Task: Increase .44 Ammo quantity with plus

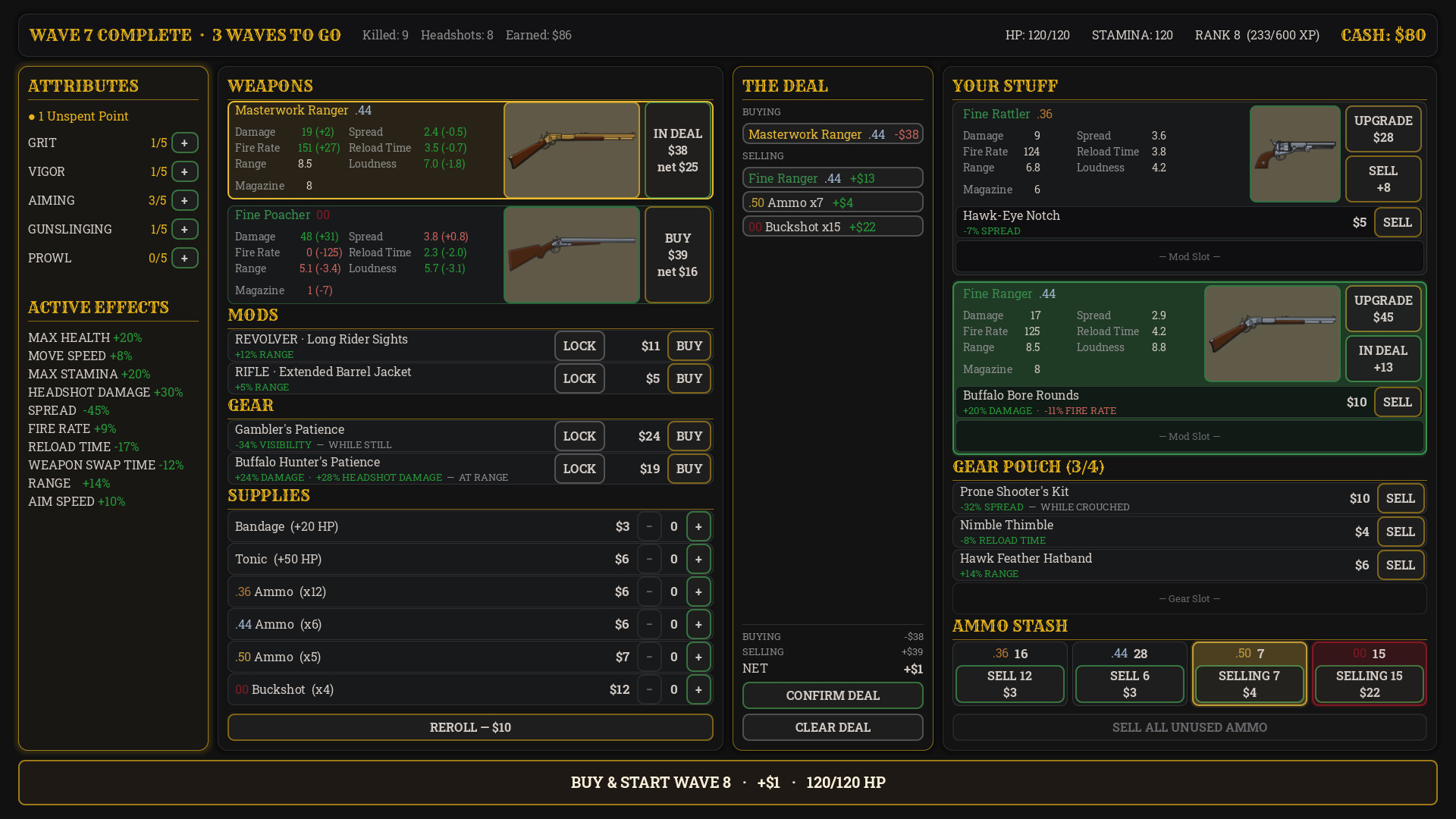Action: (698, 624)
